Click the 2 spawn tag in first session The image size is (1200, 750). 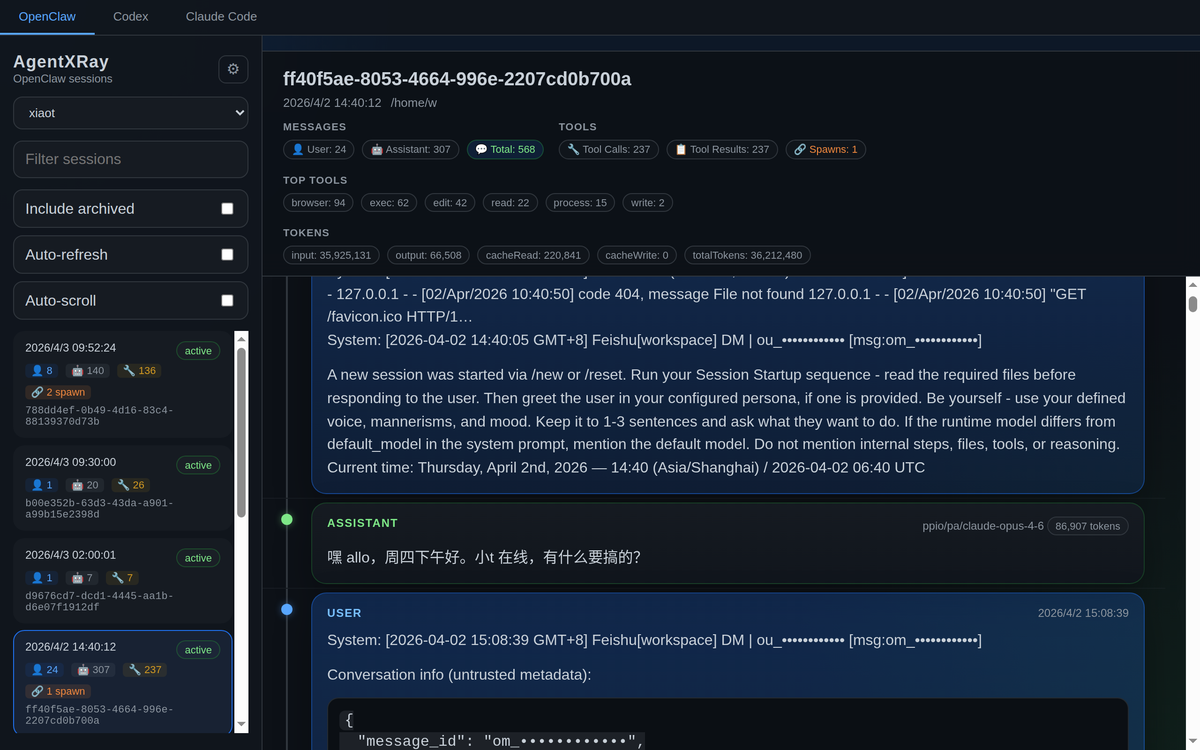[58, 392]
